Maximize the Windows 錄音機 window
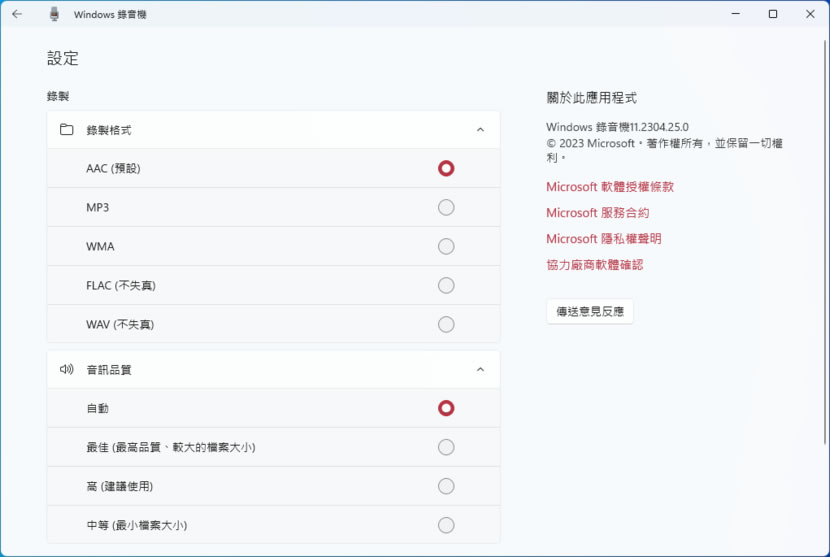The height and width of the screenshot is (557, 830). [x=773, y=14]
